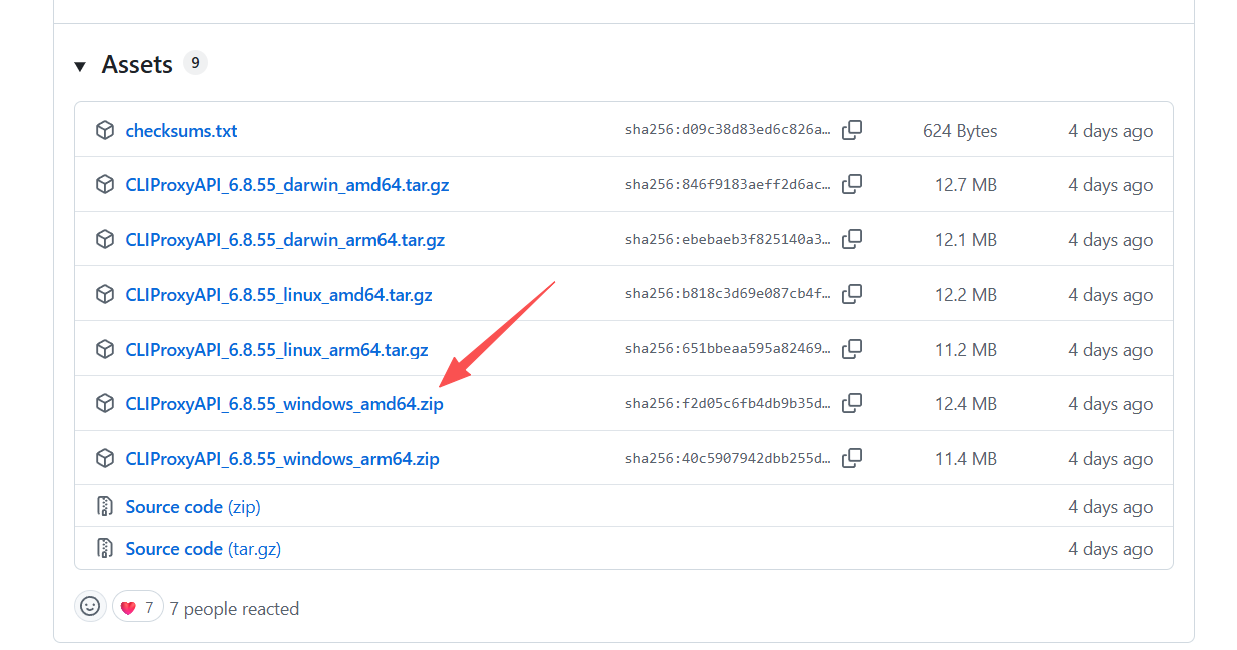
Task: Download CLIProxyAPI_6.8.55_windows_arm64.zip
Action: coord(283,459)
